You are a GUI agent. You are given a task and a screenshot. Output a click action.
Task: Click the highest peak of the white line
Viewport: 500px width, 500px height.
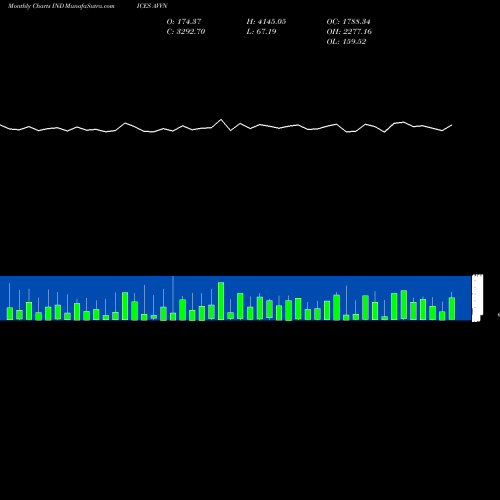pos(221,120)
